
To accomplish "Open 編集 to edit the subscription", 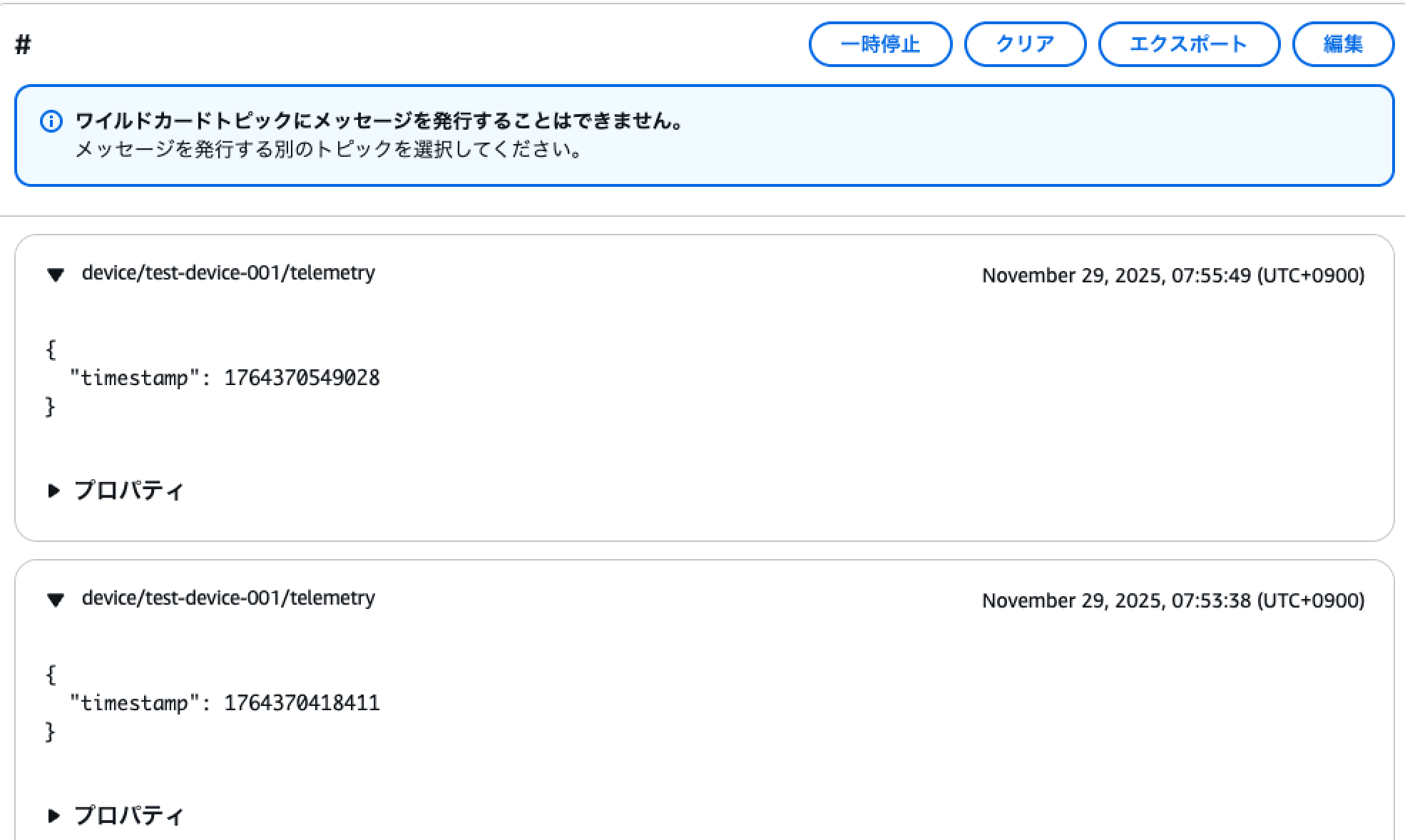I will (x=1342, y=44).
